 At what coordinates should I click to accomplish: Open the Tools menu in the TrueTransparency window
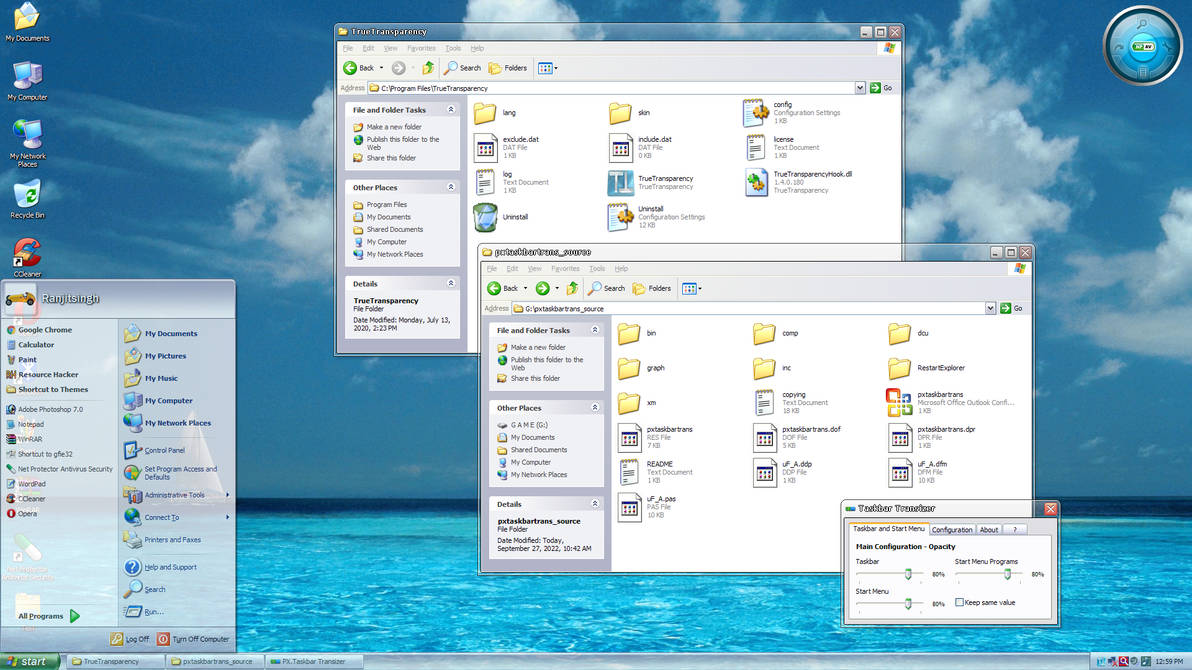point(452,47)
